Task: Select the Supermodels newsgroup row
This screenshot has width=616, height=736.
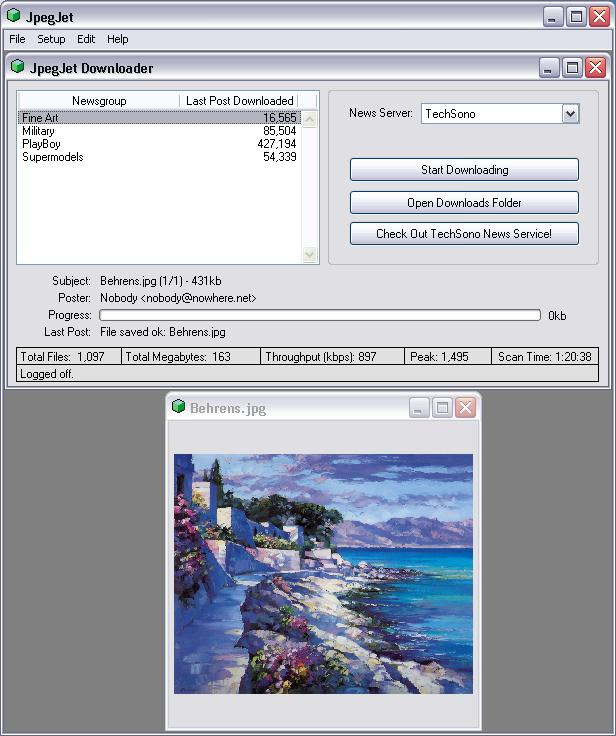Action: [x=160, y=157]
